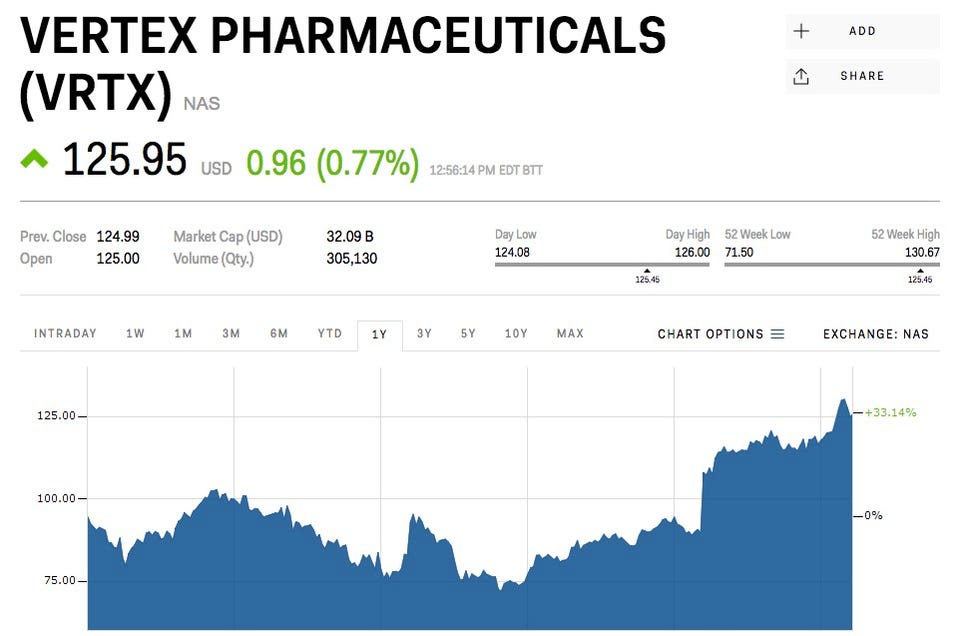This screenshot has height=636, width=960.
Task: Select the 3Y chart tab
Action: (424, 334)
